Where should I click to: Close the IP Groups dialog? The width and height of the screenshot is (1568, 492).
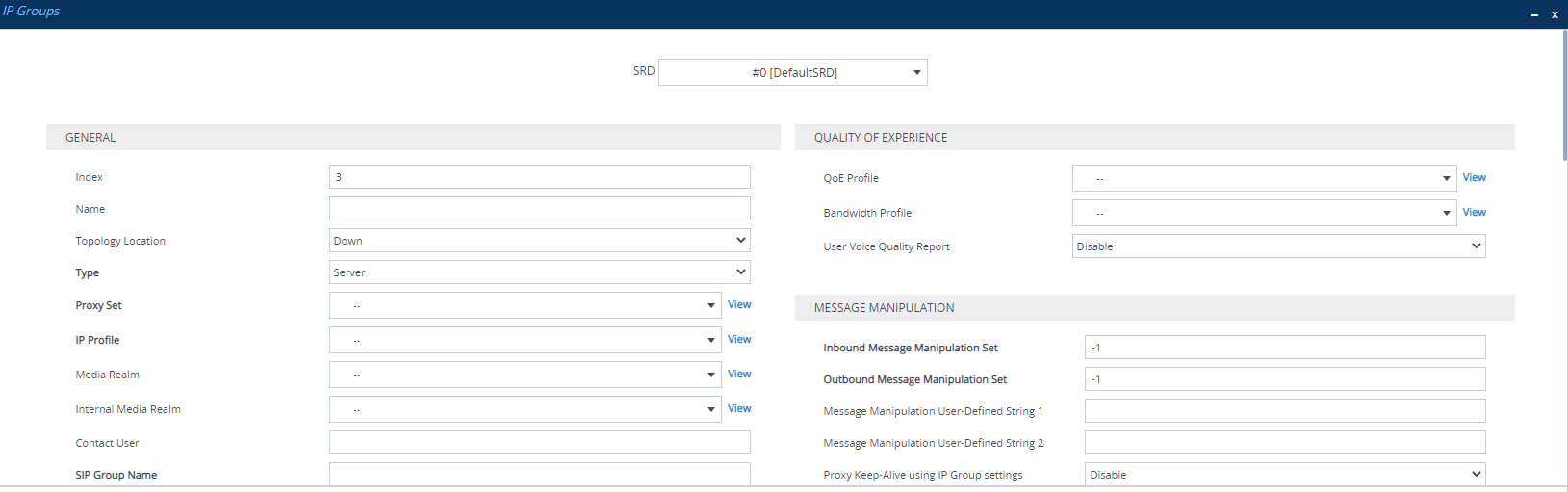1555,14
